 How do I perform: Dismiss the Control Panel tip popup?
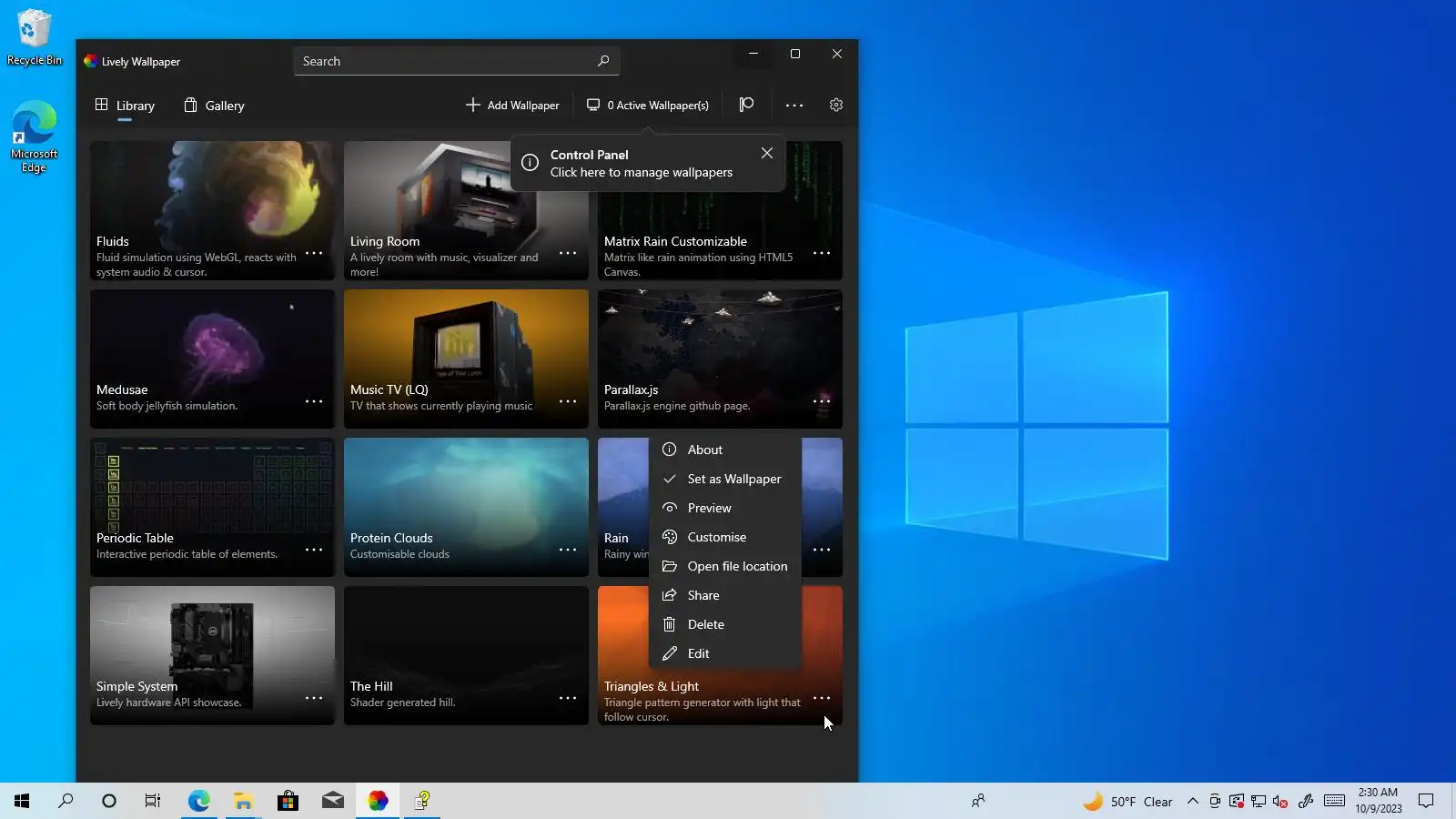point(767,153)
